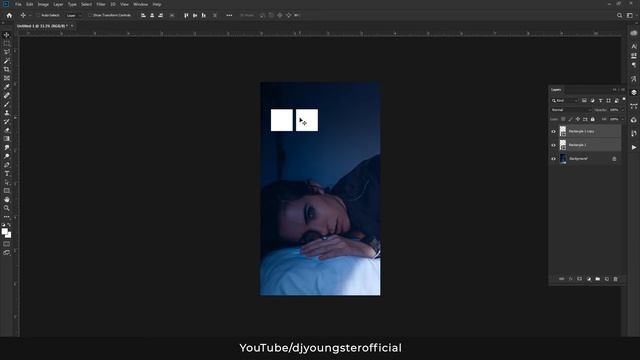The image size is (640, 360).
Task: Open the options bar three-dots more menu
Action: pyautogui.click(x=229, y=16)
